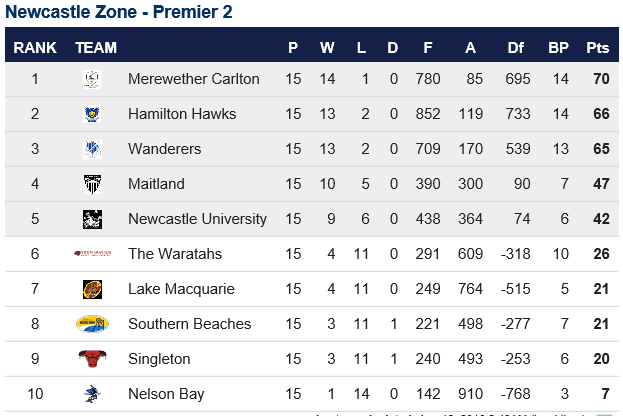Open the Merewether Carlton team name
The width and height of the screenshot is (623, 416).
point(193,79)
